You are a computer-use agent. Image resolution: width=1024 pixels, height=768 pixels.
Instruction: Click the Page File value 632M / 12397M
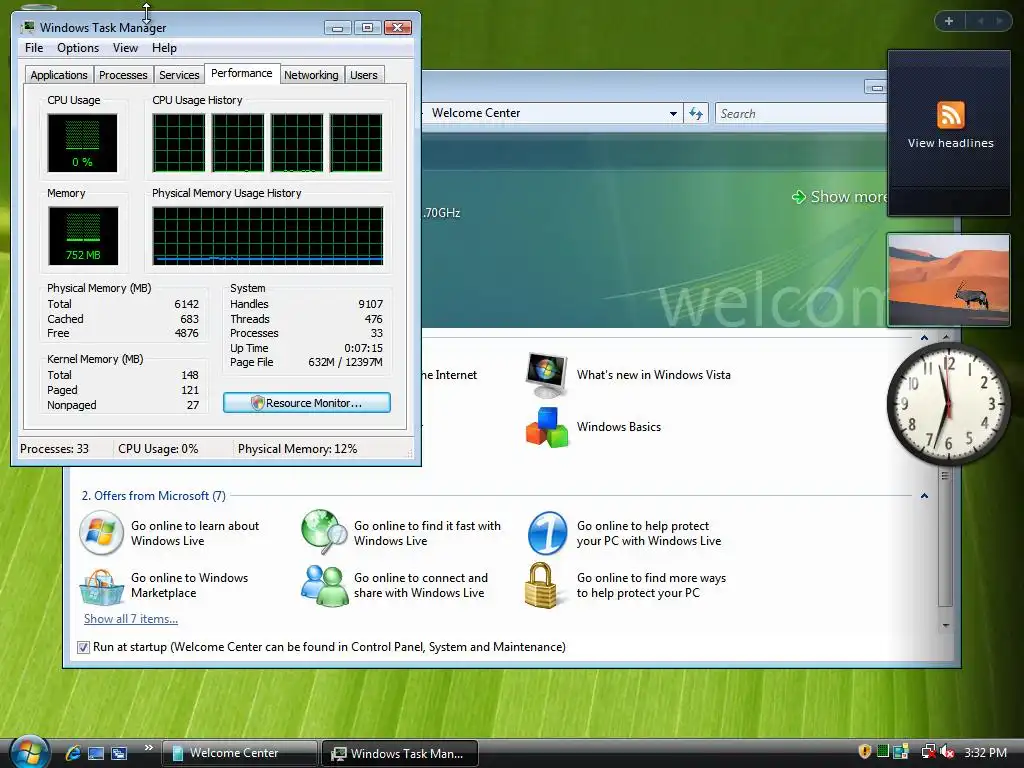coord(345,362)
